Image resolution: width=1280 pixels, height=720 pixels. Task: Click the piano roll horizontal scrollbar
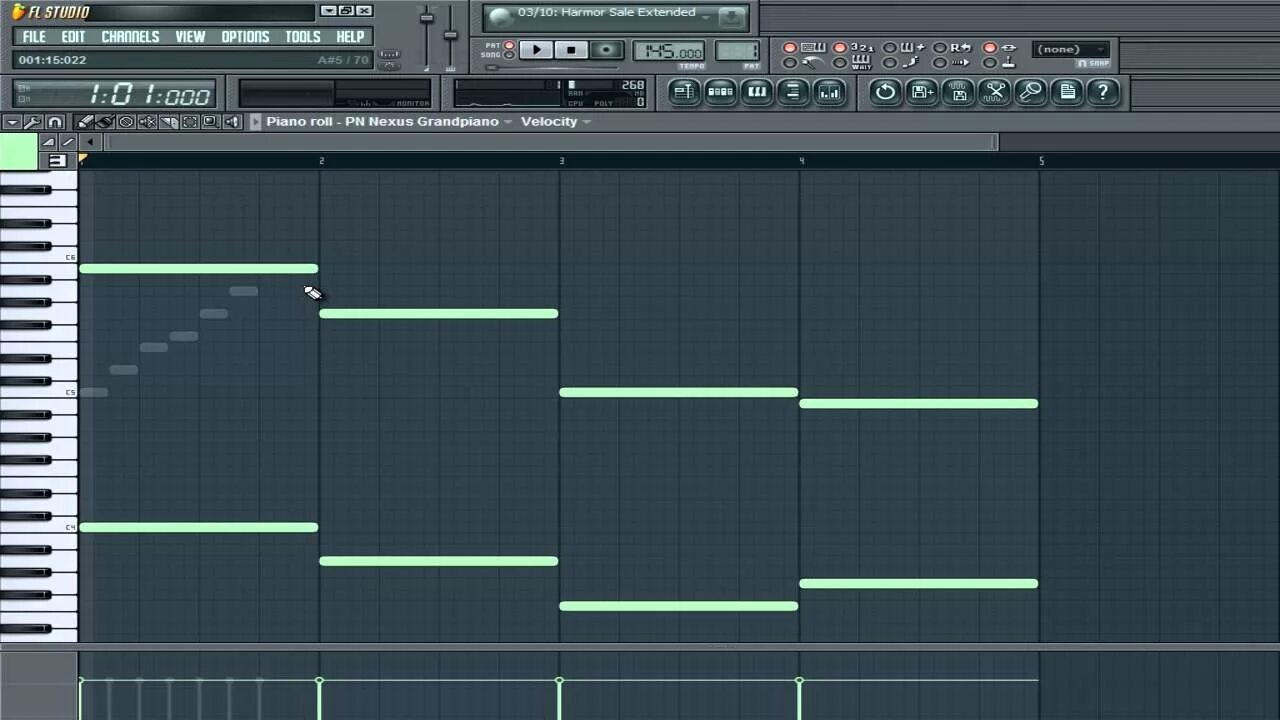coord(552,142)
